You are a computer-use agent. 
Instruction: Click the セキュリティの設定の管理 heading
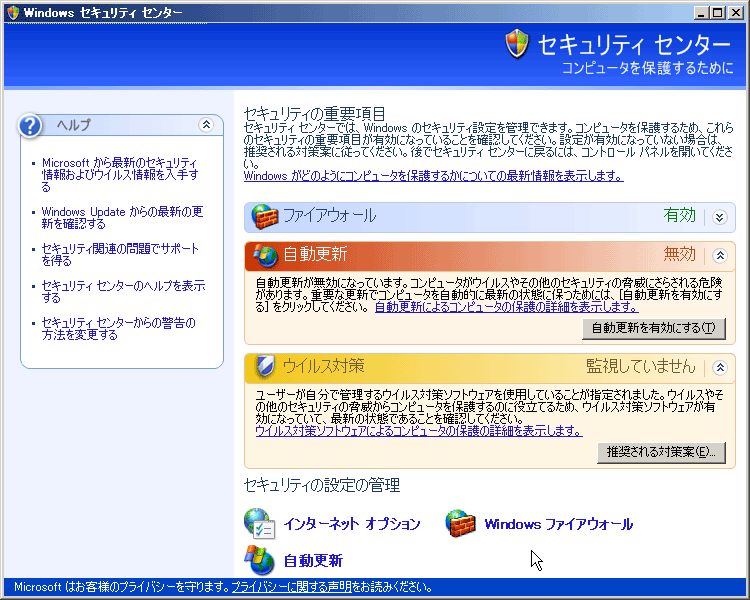(x=322, y=485)
